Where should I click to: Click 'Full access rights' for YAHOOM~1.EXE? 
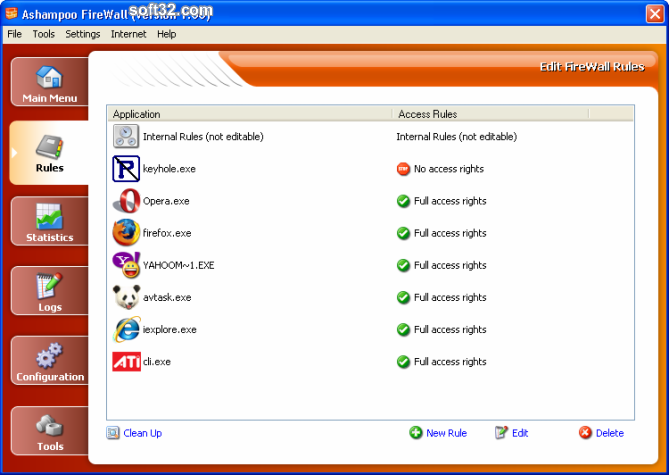(450, 265)
